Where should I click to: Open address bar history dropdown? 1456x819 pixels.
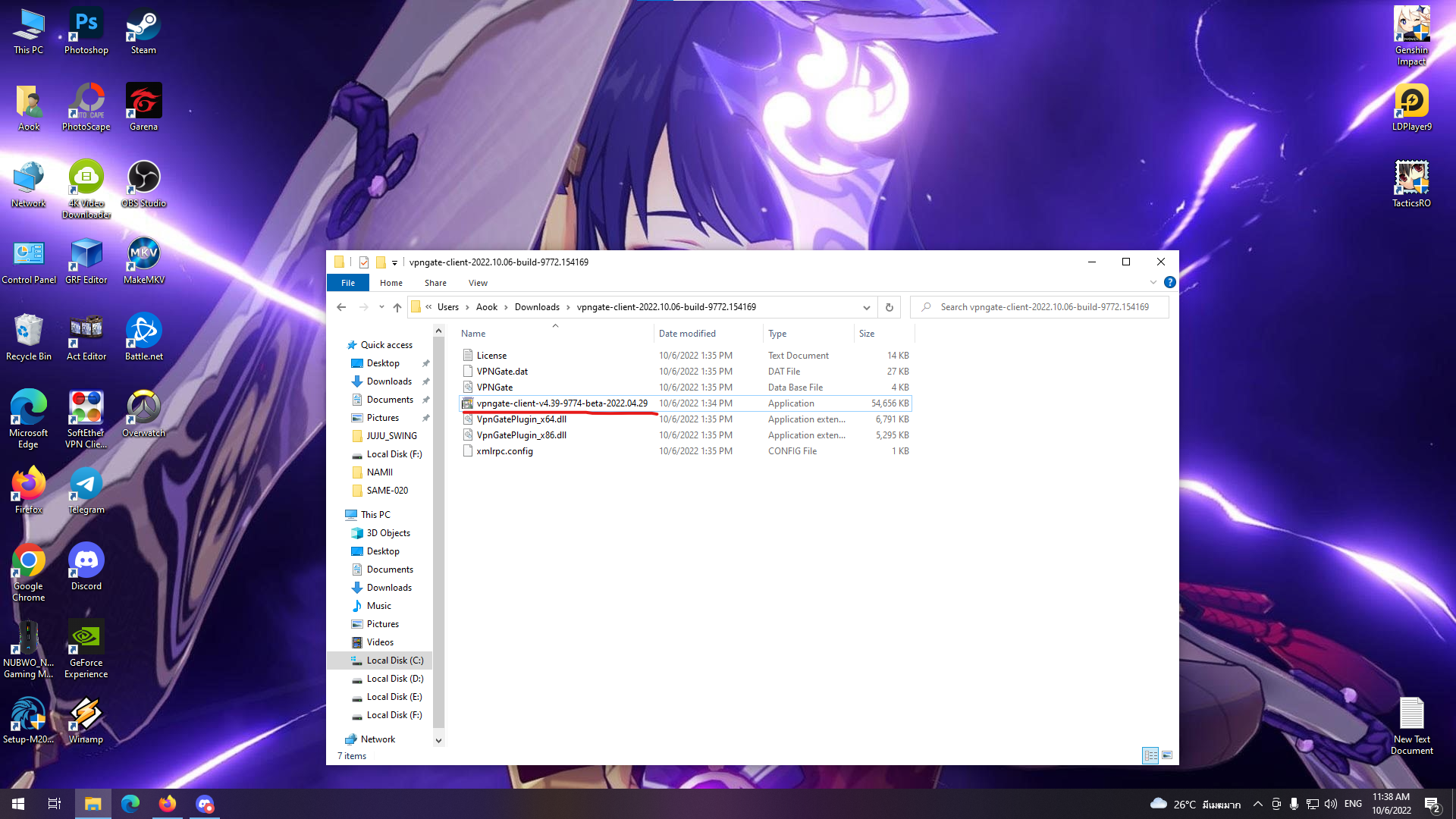pyautogui.click(x=866, y=307)
